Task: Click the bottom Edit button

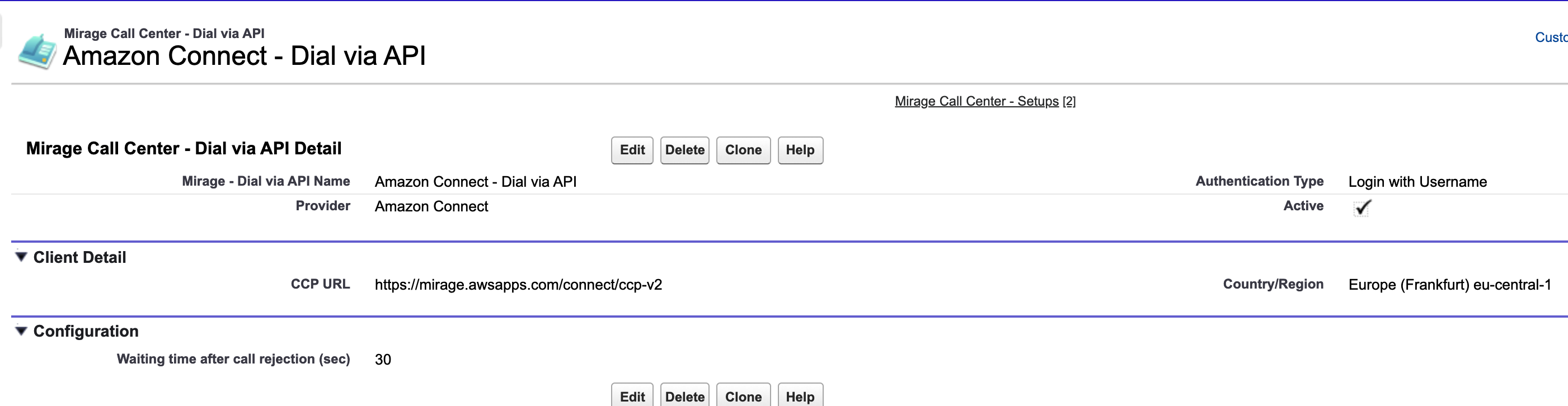Action: point(632,395)
